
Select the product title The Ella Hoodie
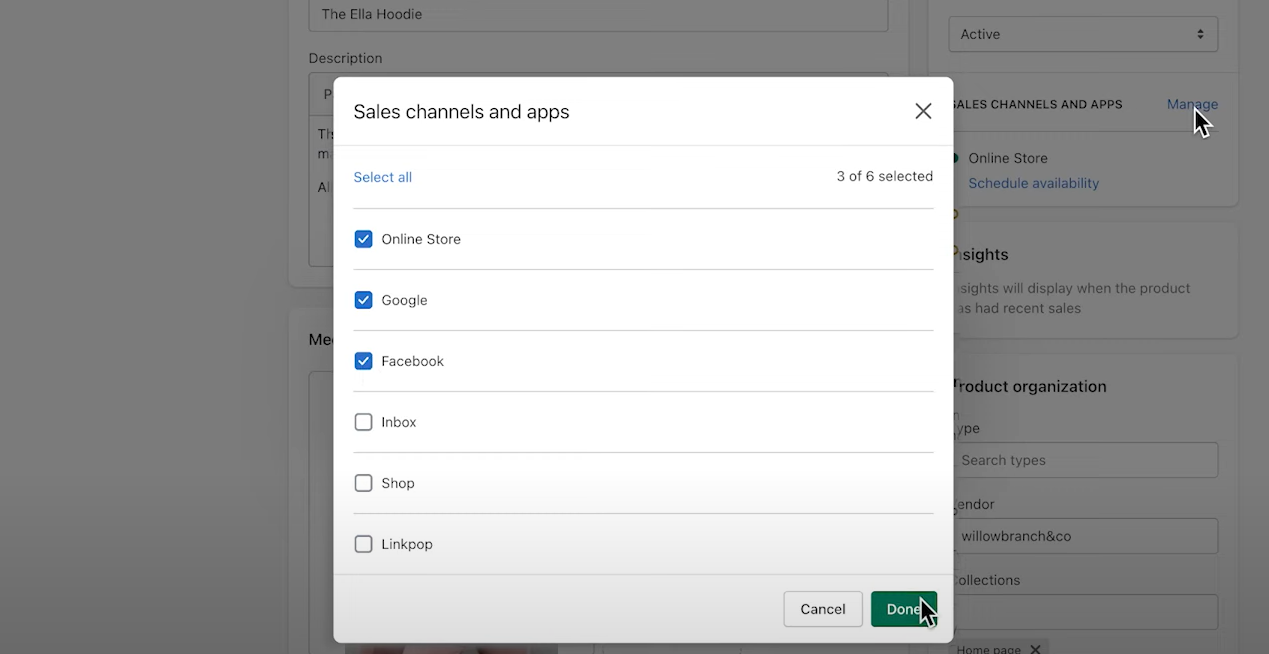click(x=598, y=15)
